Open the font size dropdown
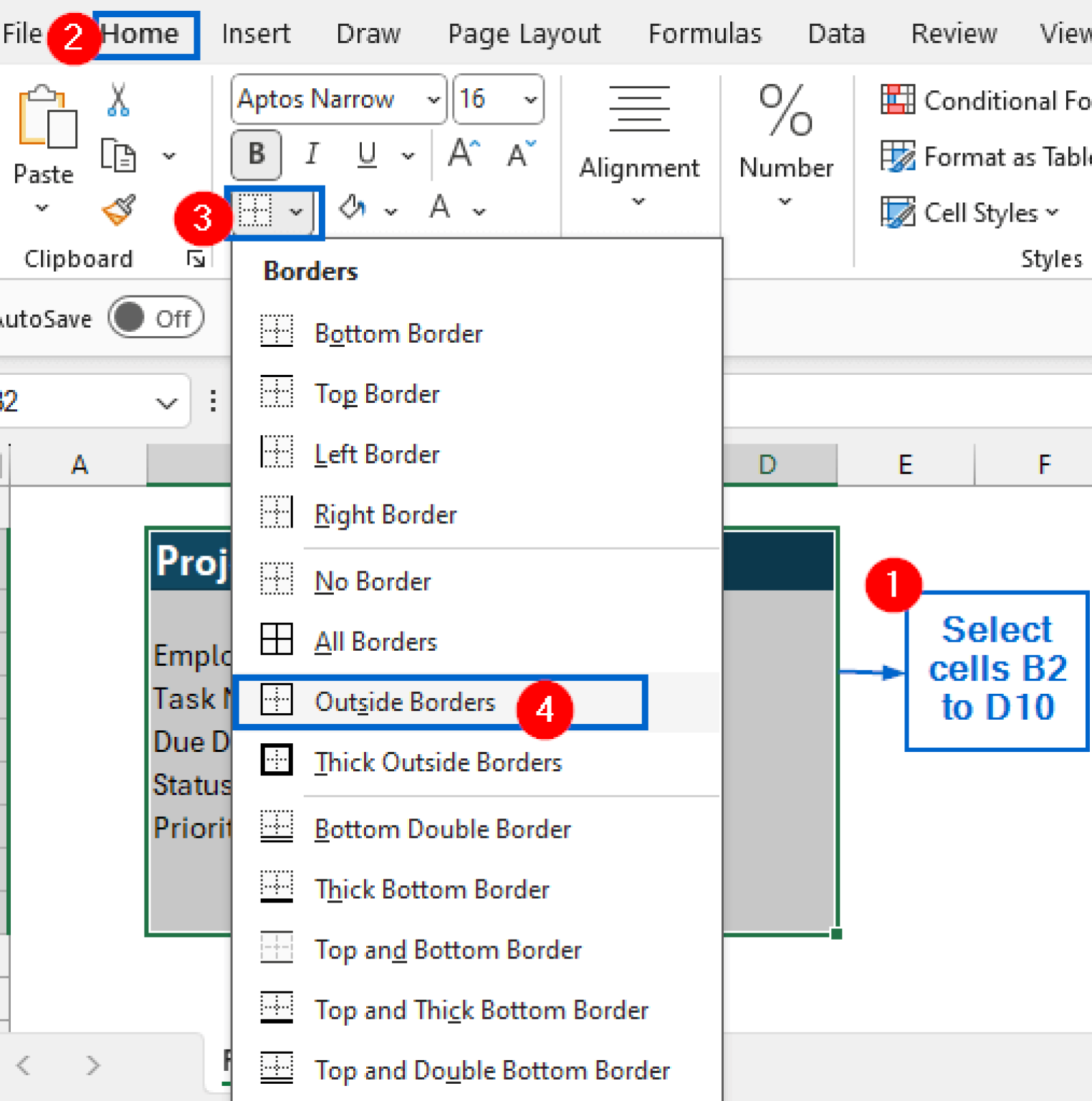 point(528,100)
